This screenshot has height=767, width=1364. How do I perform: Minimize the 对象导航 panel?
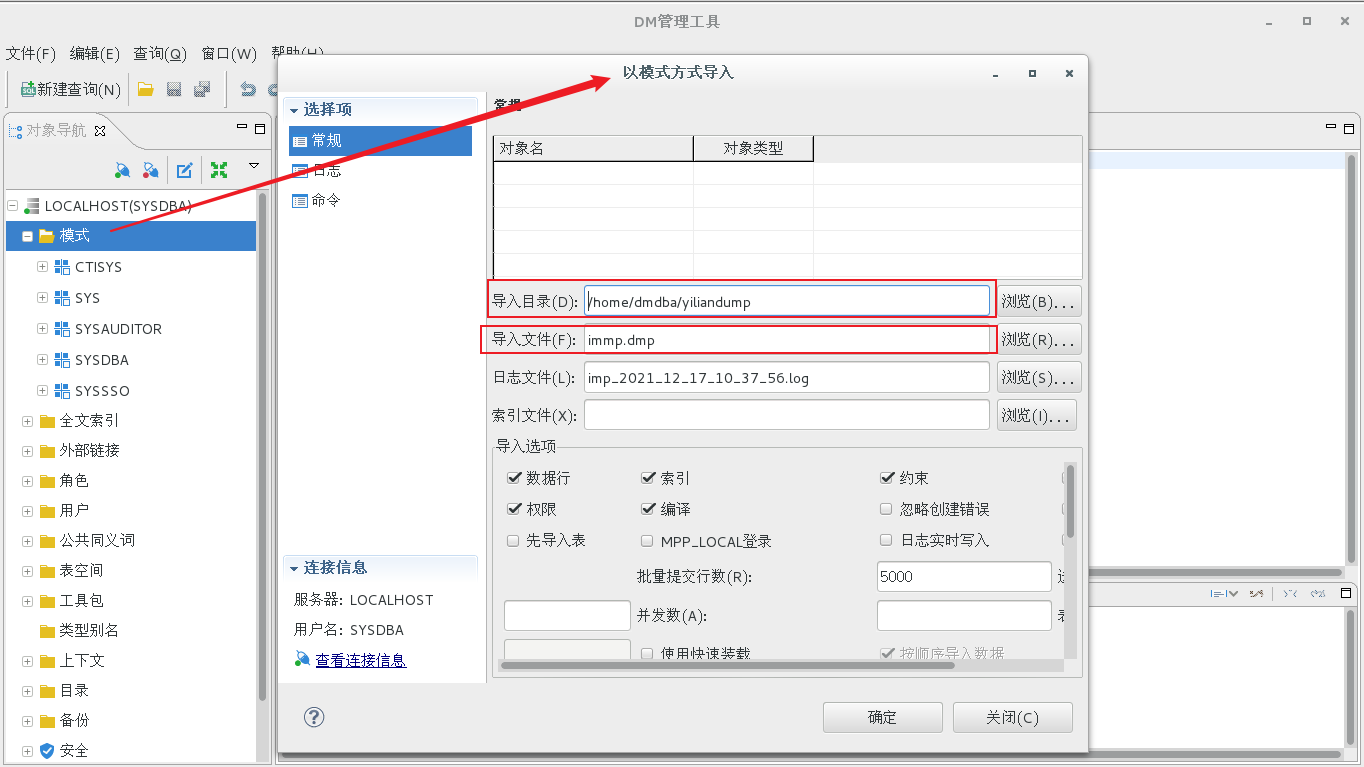click(242, 127)
